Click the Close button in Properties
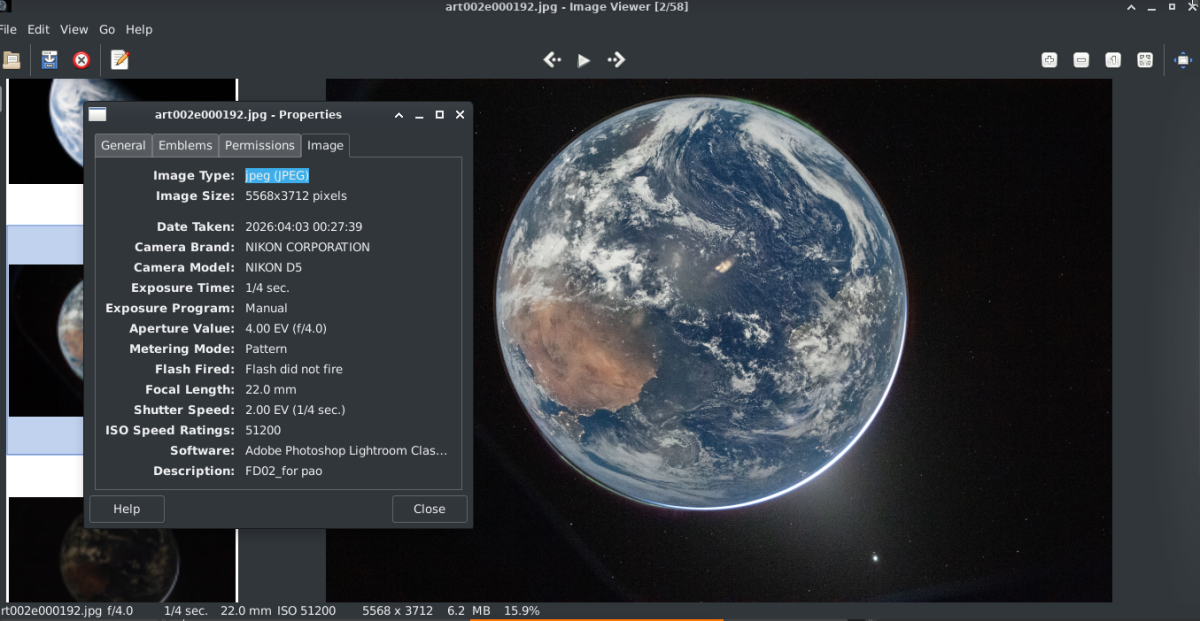1200x621 pixels. [x=429, y=508]
